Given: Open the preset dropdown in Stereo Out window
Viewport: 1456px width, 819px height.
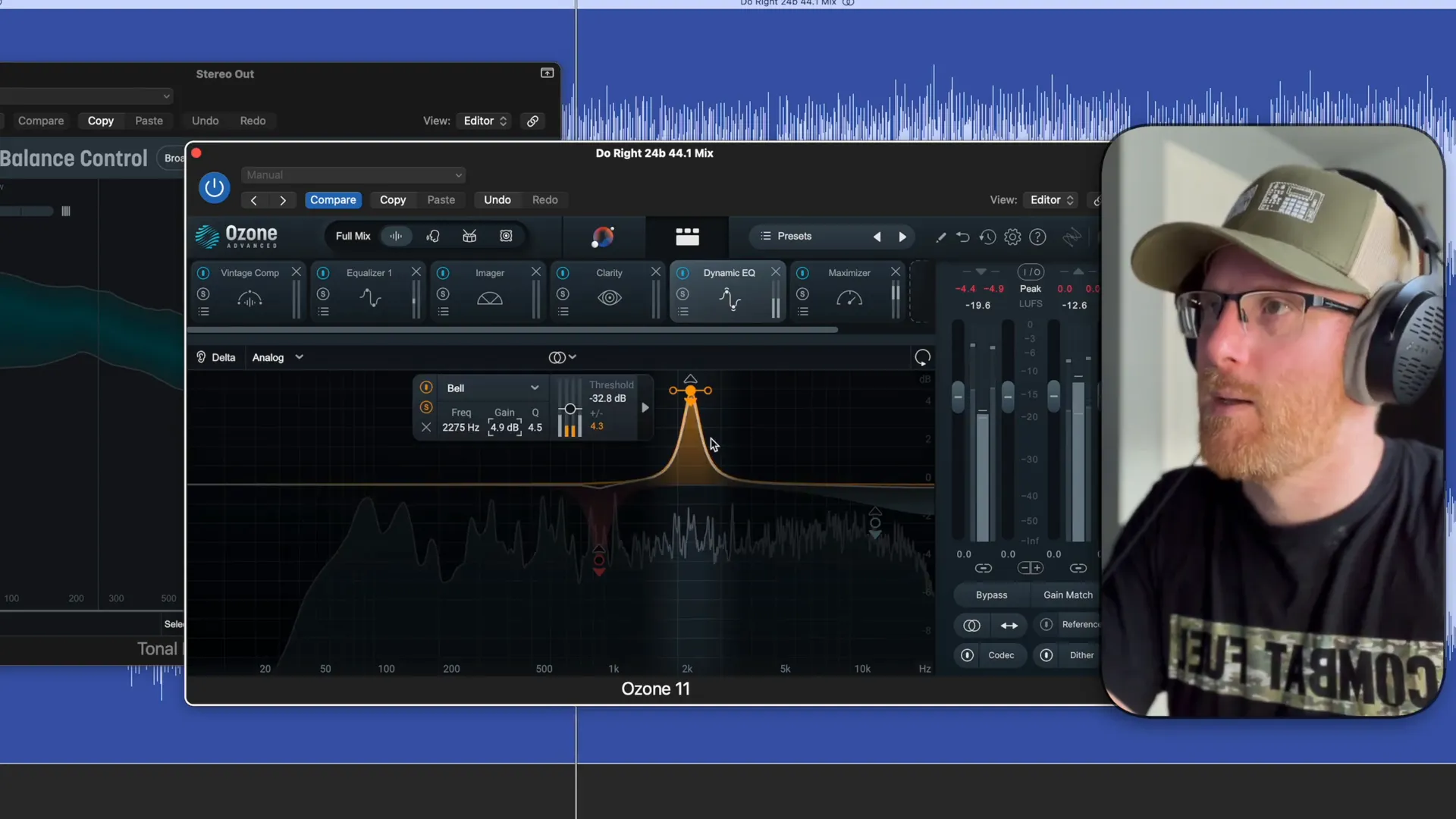Looking at the screenshot, I should click(x=86, y=96).
